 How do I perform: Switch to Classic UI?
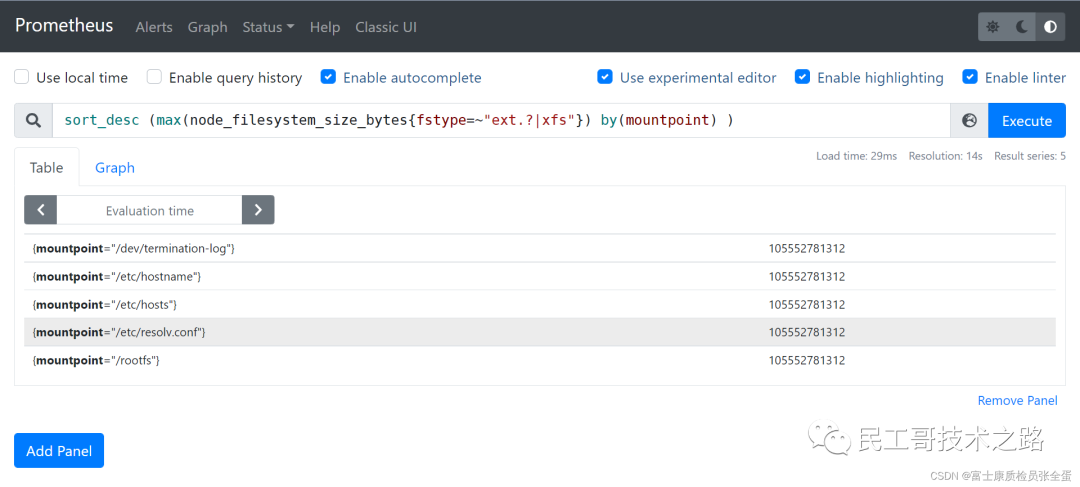pyautogui.click(x=386, y=27)
